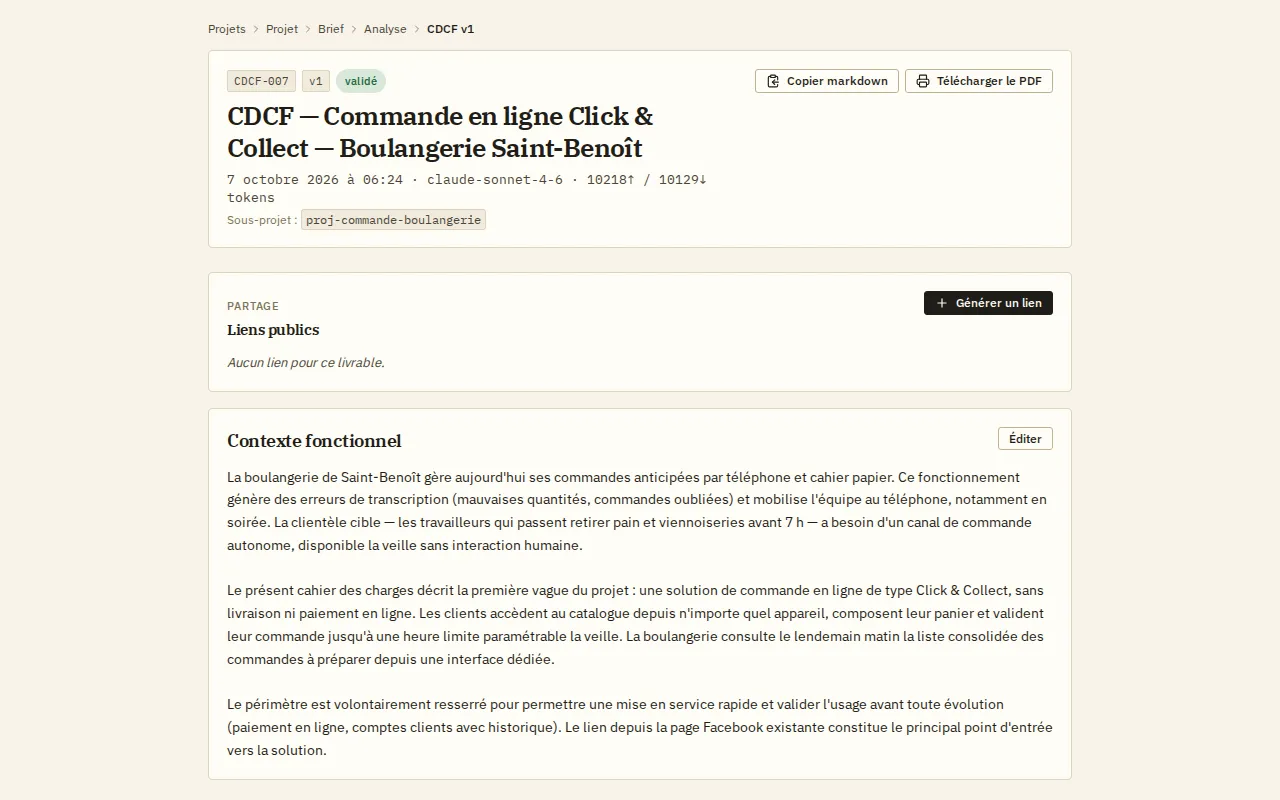Click paragraph starting La boulangerie de Saint-Benoît

tap(640, 511)
